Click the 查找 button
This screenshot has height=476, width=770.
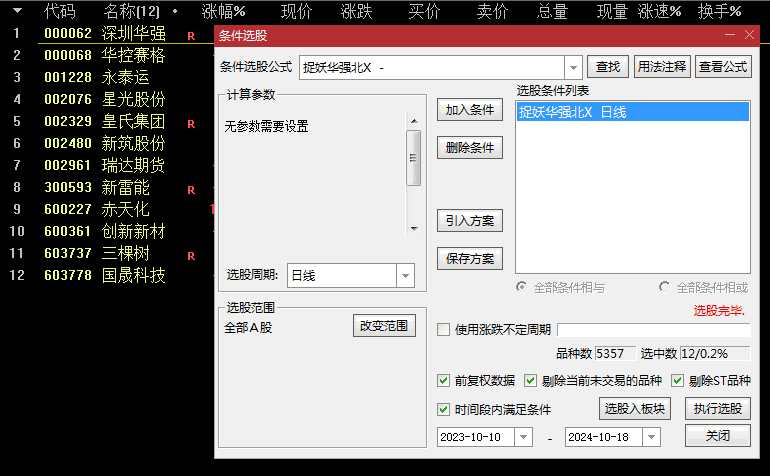pos(608,67)
